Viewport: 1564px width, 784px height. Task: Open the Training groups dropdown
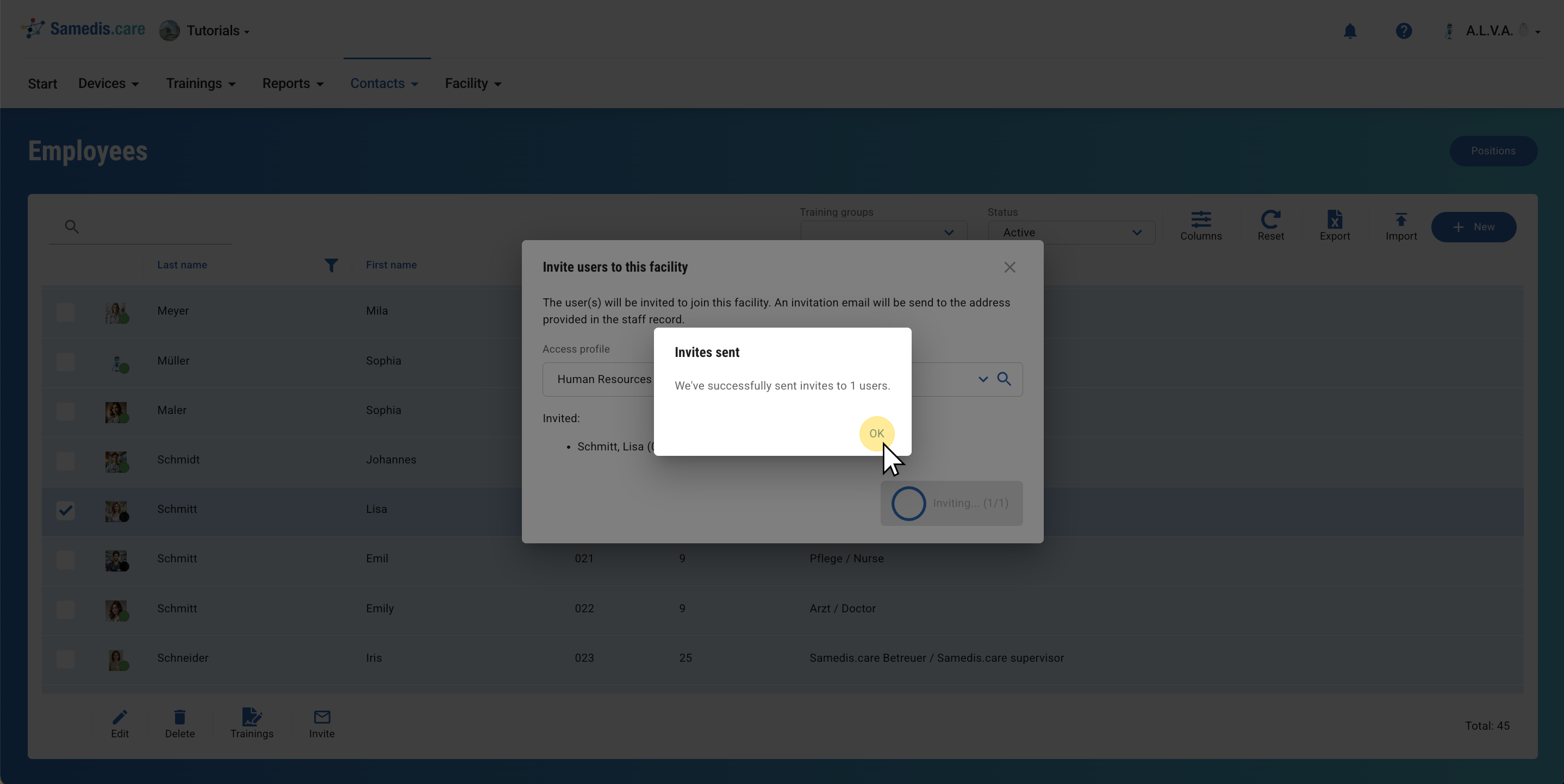pos(883,233)
